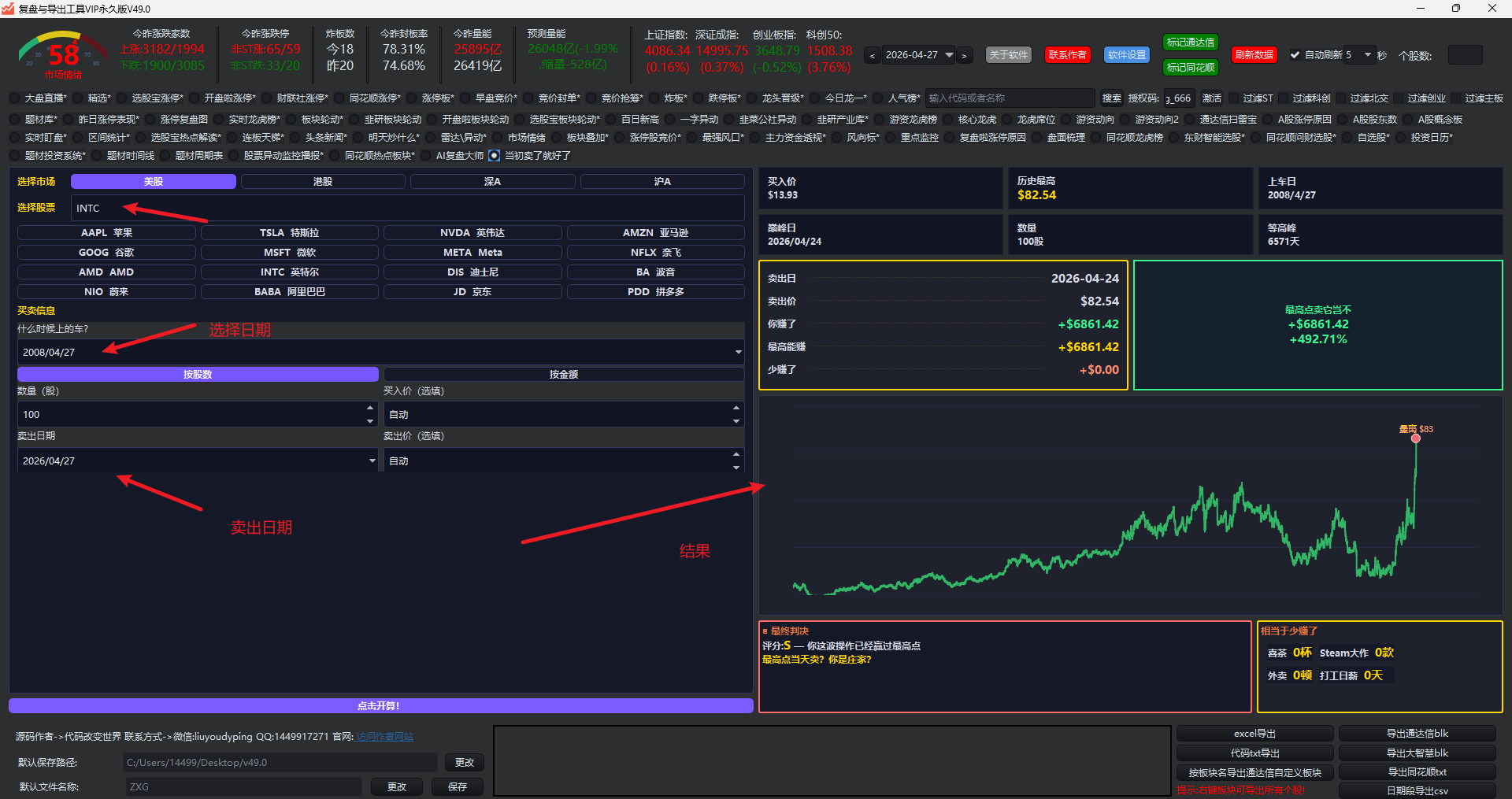Toggle the 自动刷新 checkbox

(1295, 55)
